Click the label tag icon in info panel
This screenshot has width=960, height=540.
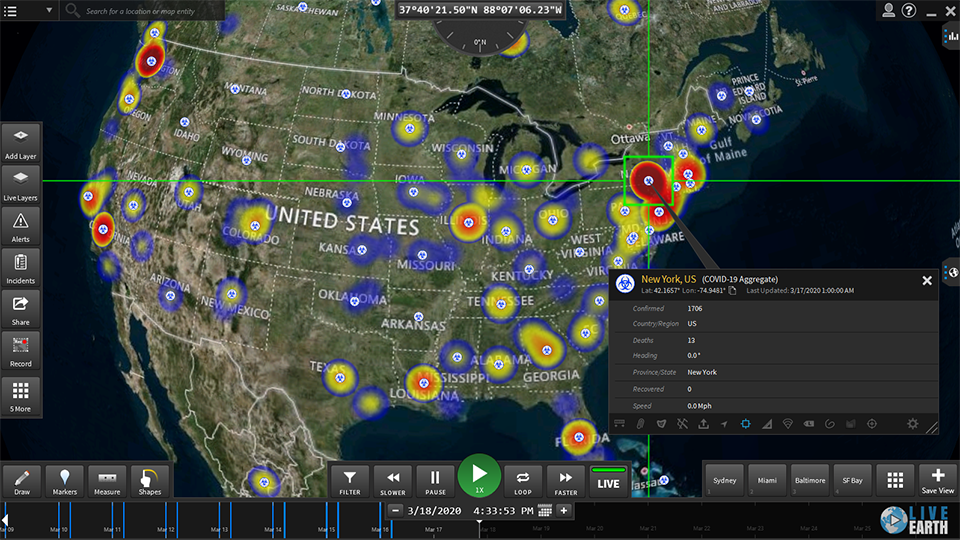[x=809, y=424]
